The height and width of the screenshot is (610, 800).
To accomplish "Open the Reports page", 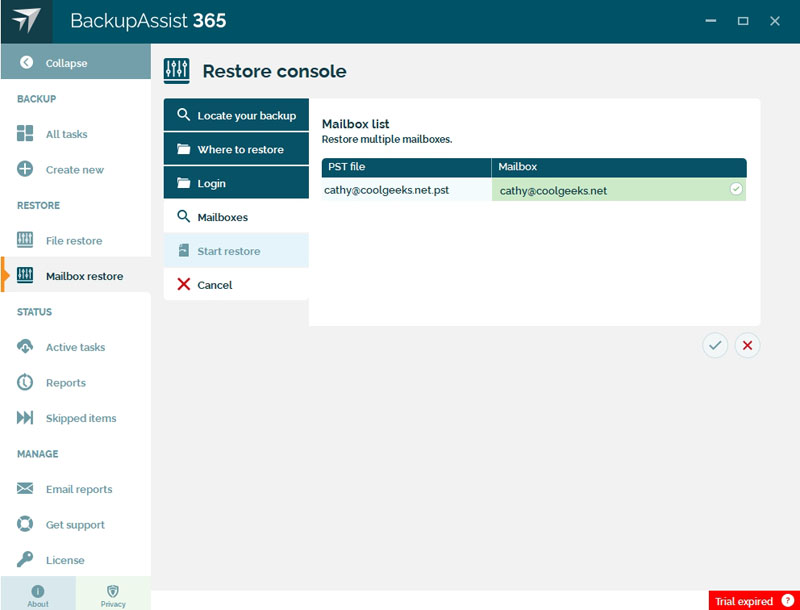I will click(76, 383).
